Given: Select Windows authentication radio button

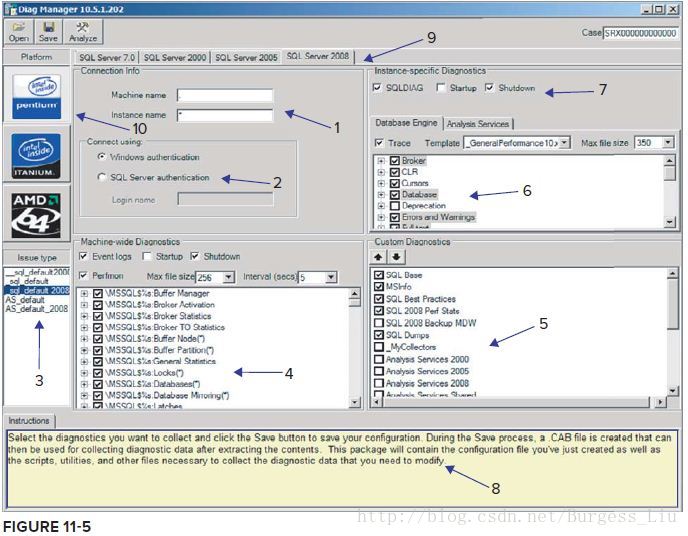Looking at the screenshot, I should tap(102, 156).
